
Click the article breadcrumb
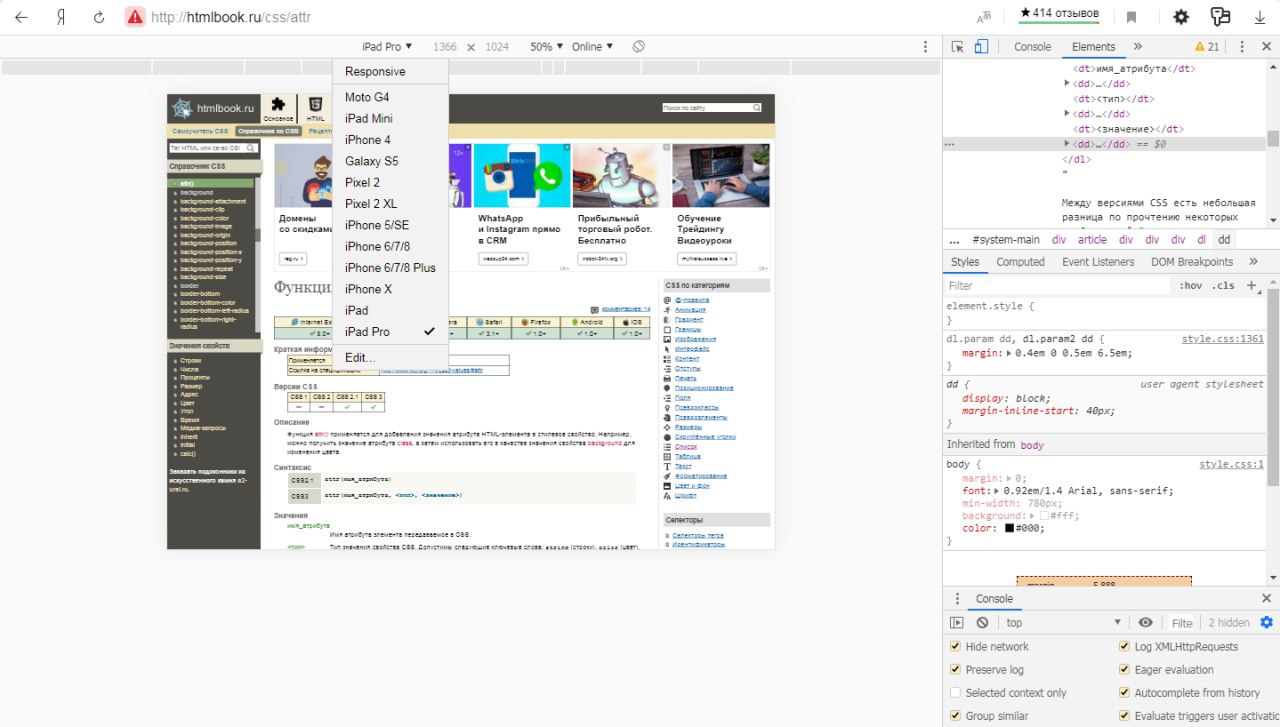(x=1092, y=240)
